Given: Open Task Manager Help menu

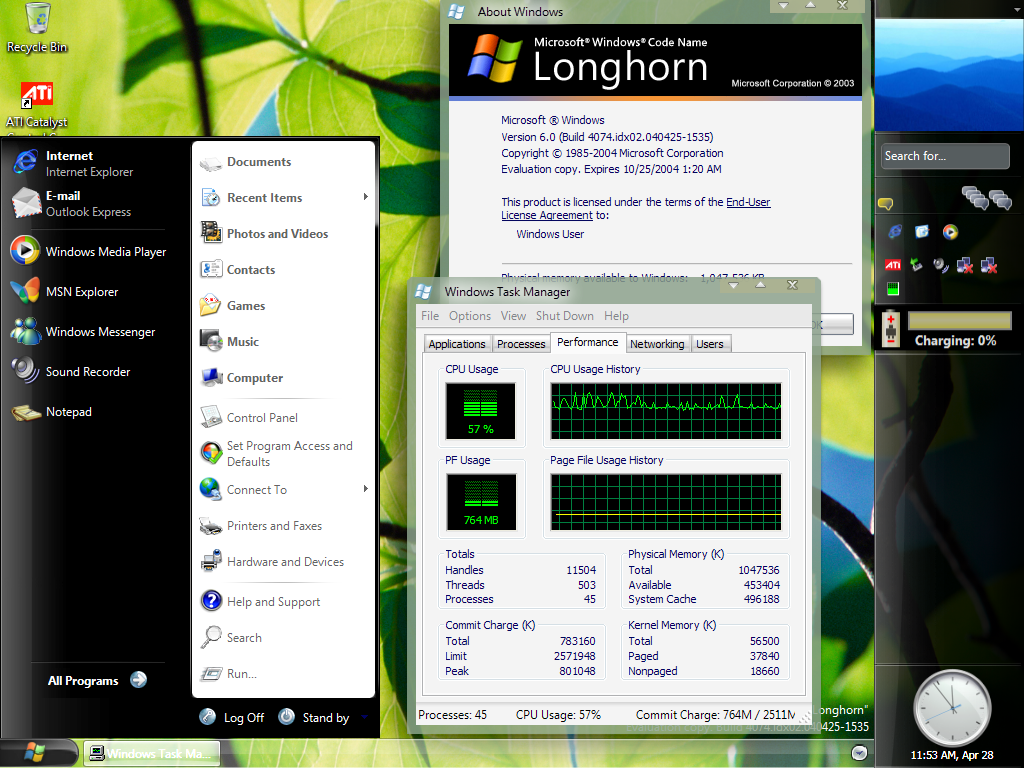Looking at the screenshot, I should [616, 316].
